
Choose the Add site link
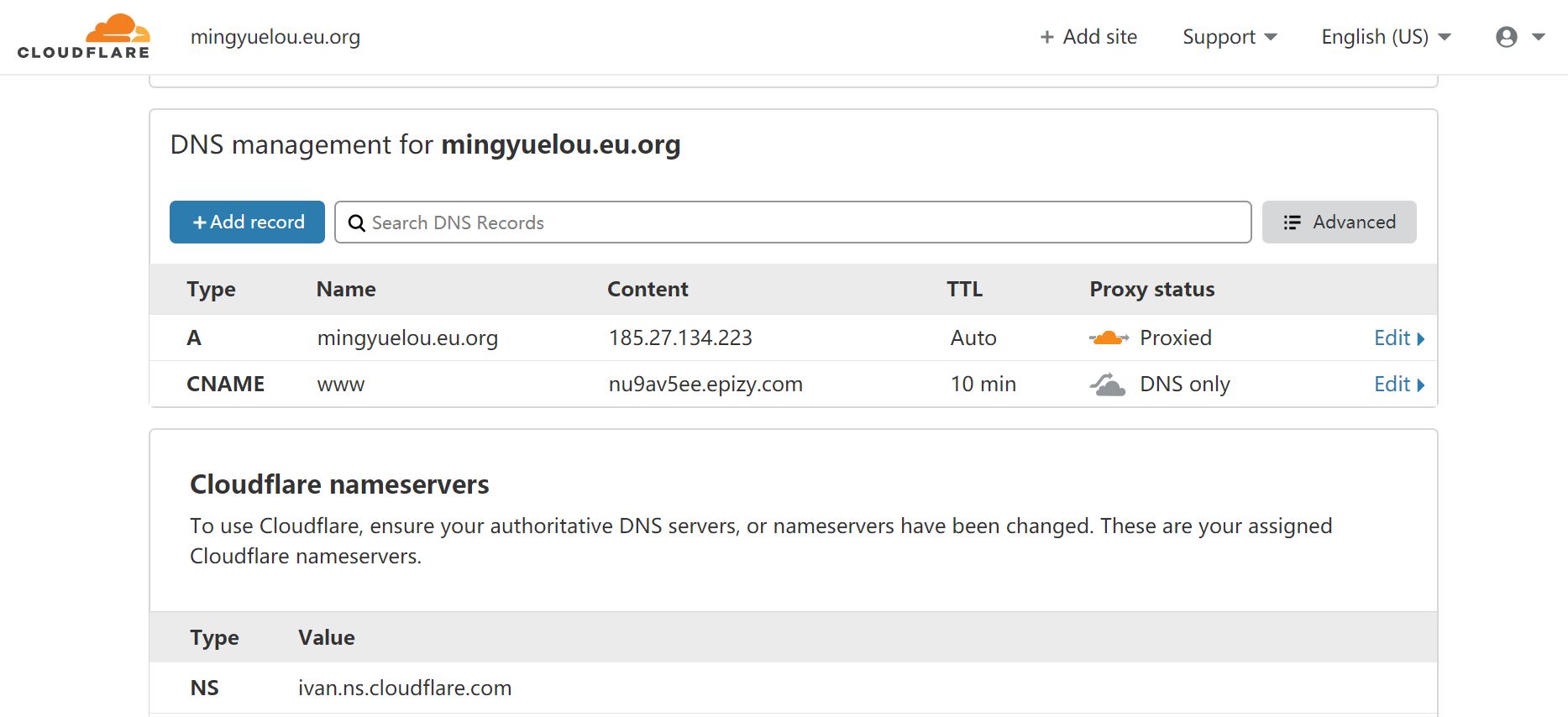(x=1088, y=37)
